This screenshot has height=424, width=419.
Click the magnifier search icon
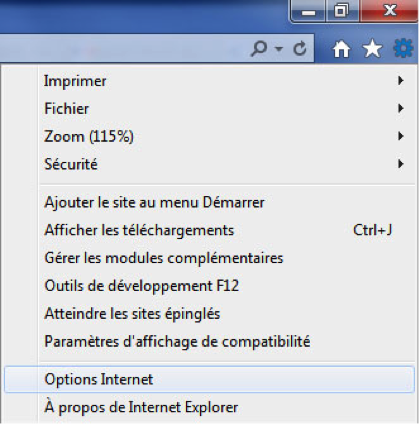[x=259, y=49]
